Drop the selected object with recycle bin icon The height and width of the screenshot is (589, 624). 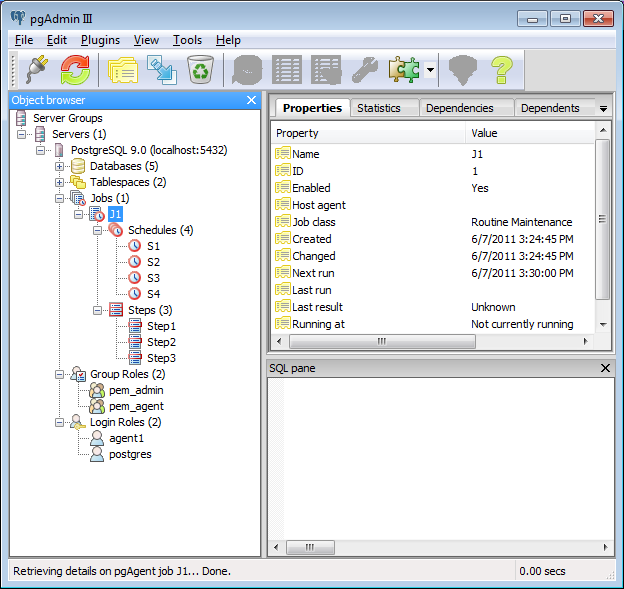coord(201,69)
